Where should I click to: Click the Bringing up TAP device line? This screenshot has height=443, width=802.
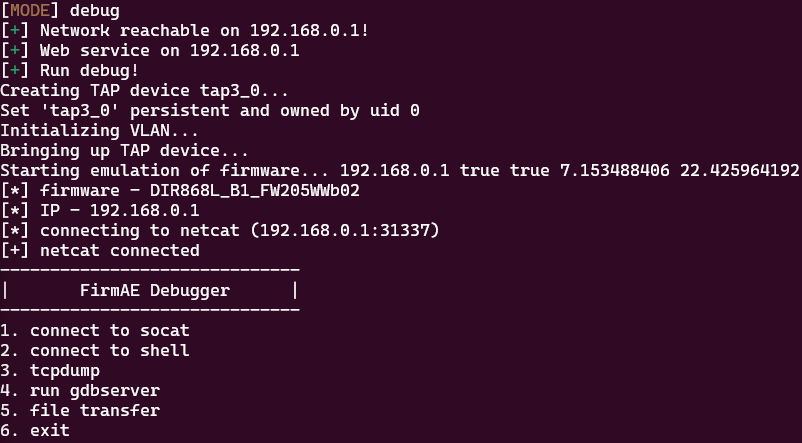point(124,150)
